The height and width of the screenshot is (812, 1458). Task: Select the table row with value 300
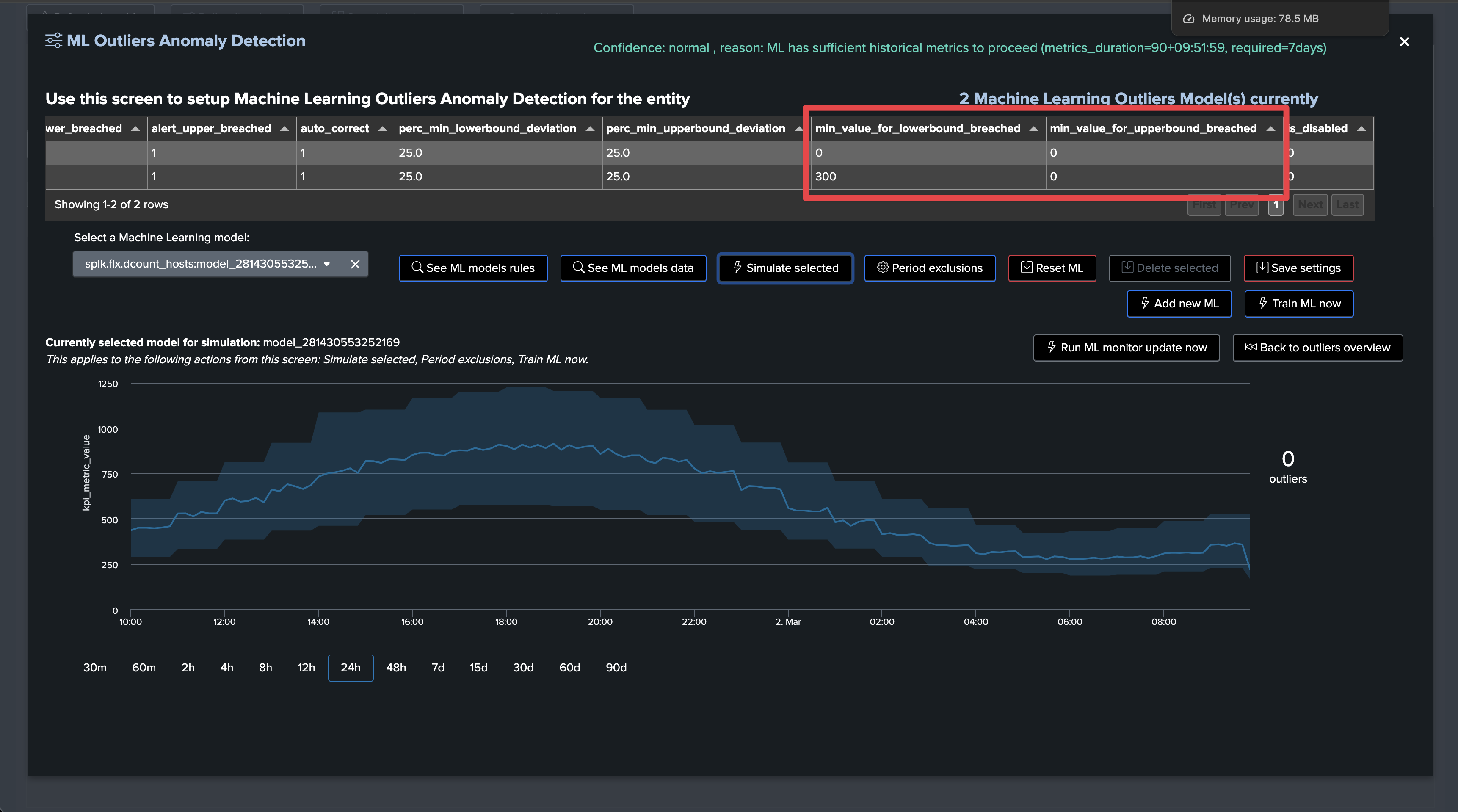(x=709, y=177)
